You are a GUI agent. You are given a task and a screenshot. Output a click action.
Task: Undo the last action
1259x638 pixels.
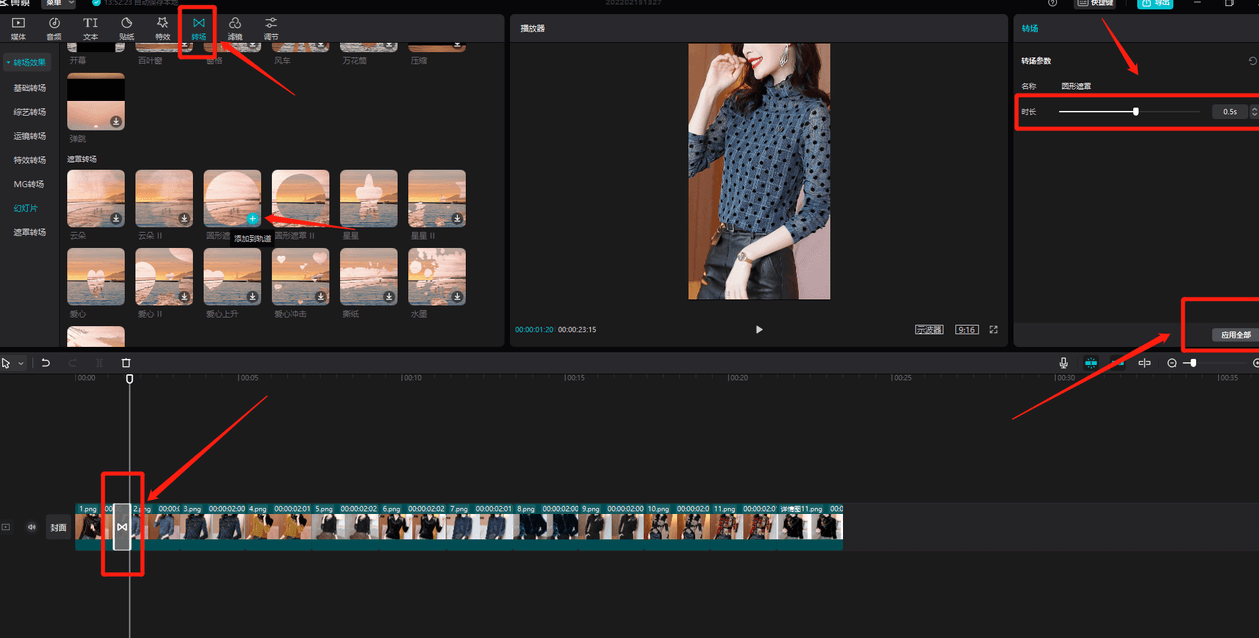[46, 363]
